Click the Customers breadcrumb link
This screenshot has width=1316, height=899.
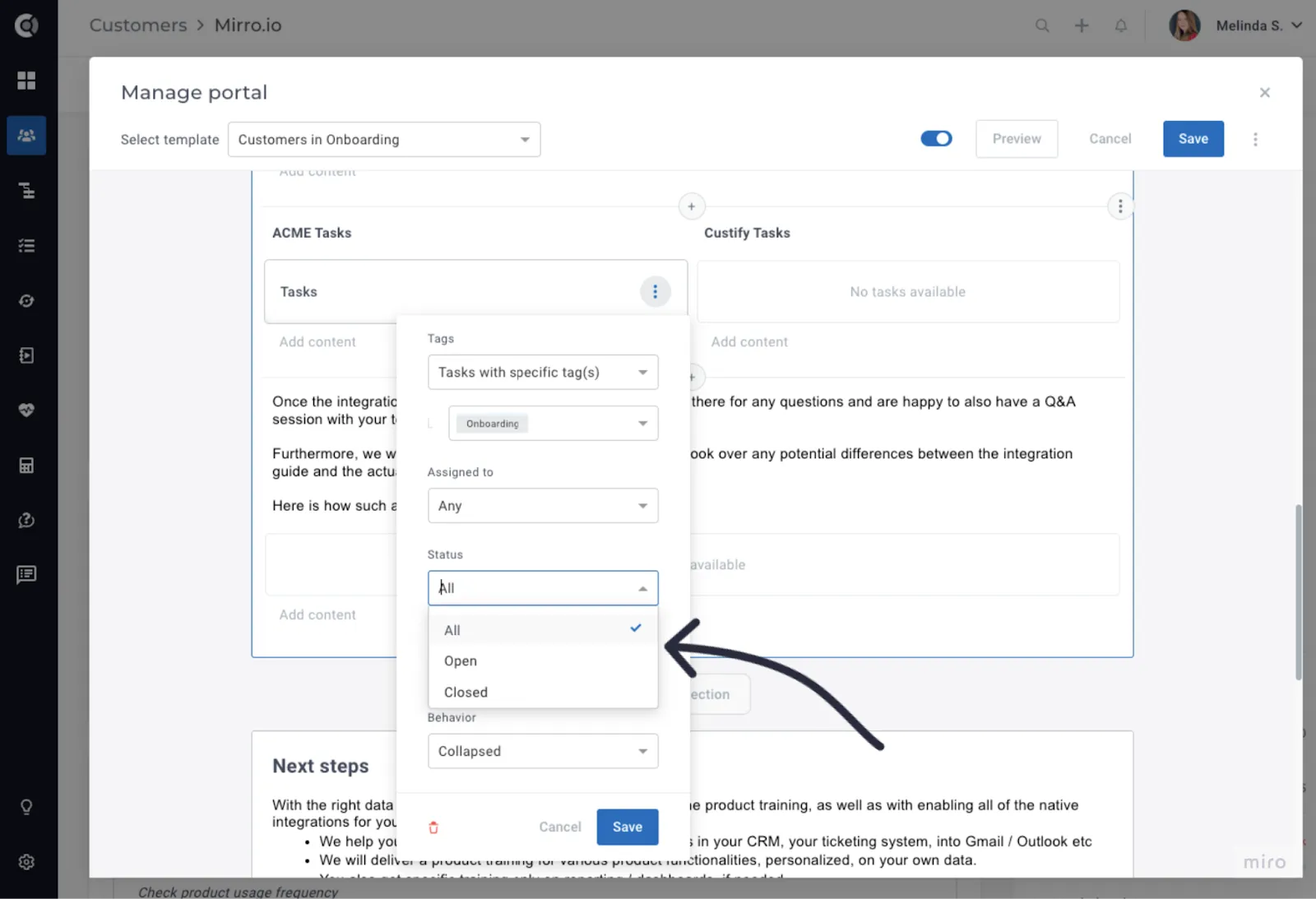point(138,25)
